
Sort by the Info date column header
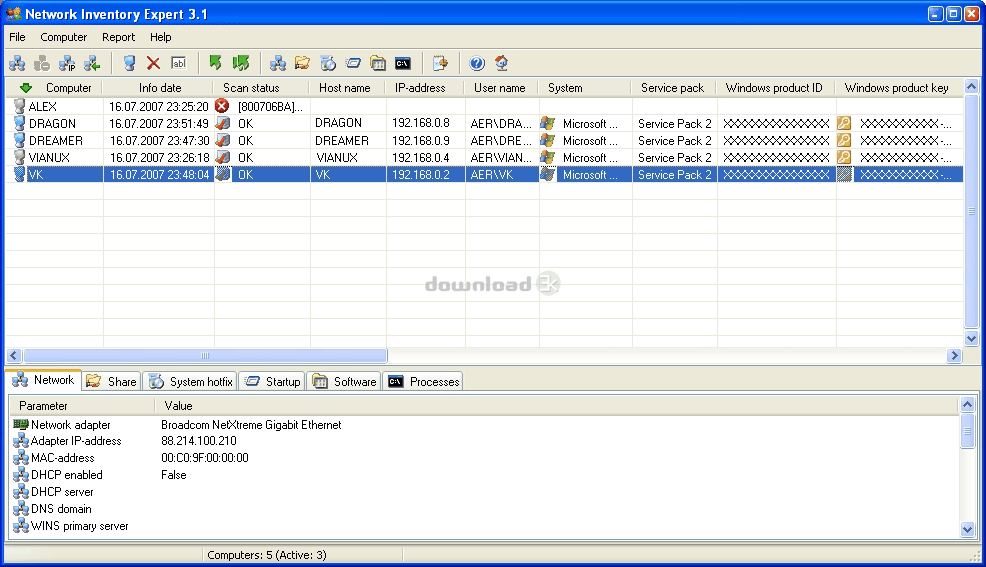[160, 88]
